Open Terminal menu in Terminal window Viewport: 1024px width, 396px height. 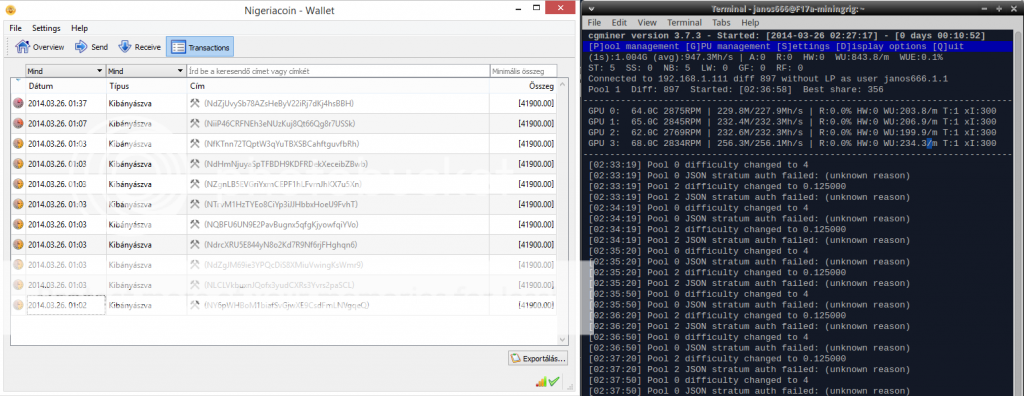684,22
